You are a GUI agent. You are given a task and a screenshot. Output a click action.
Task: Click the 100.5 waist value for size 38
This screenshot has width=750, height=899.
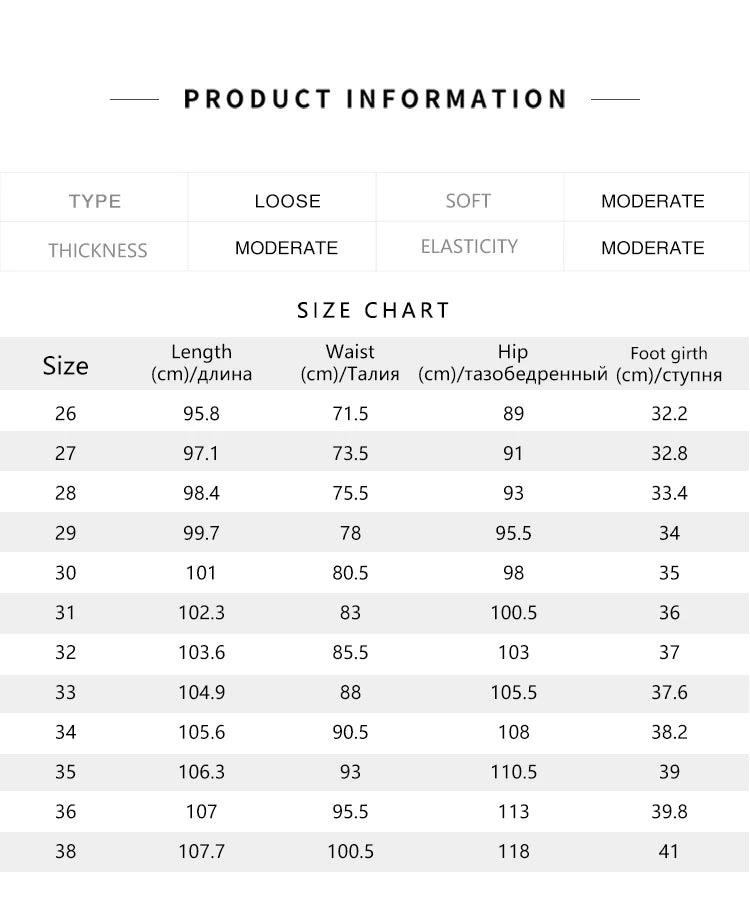click(350, 852)
